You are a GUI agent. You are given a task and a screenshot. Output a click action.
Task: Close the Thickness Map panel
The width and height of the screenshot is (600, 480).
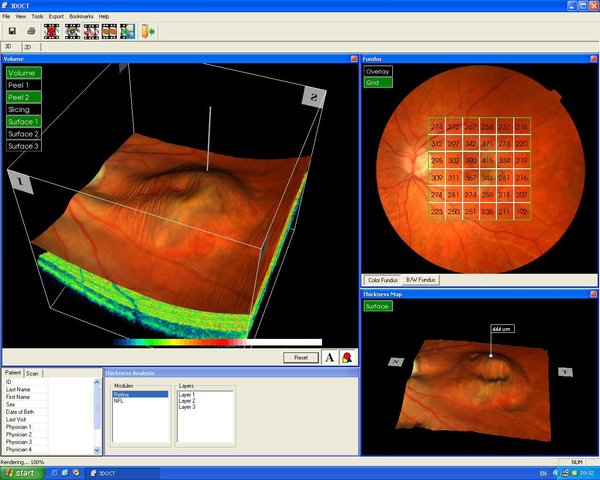(593, 294)
